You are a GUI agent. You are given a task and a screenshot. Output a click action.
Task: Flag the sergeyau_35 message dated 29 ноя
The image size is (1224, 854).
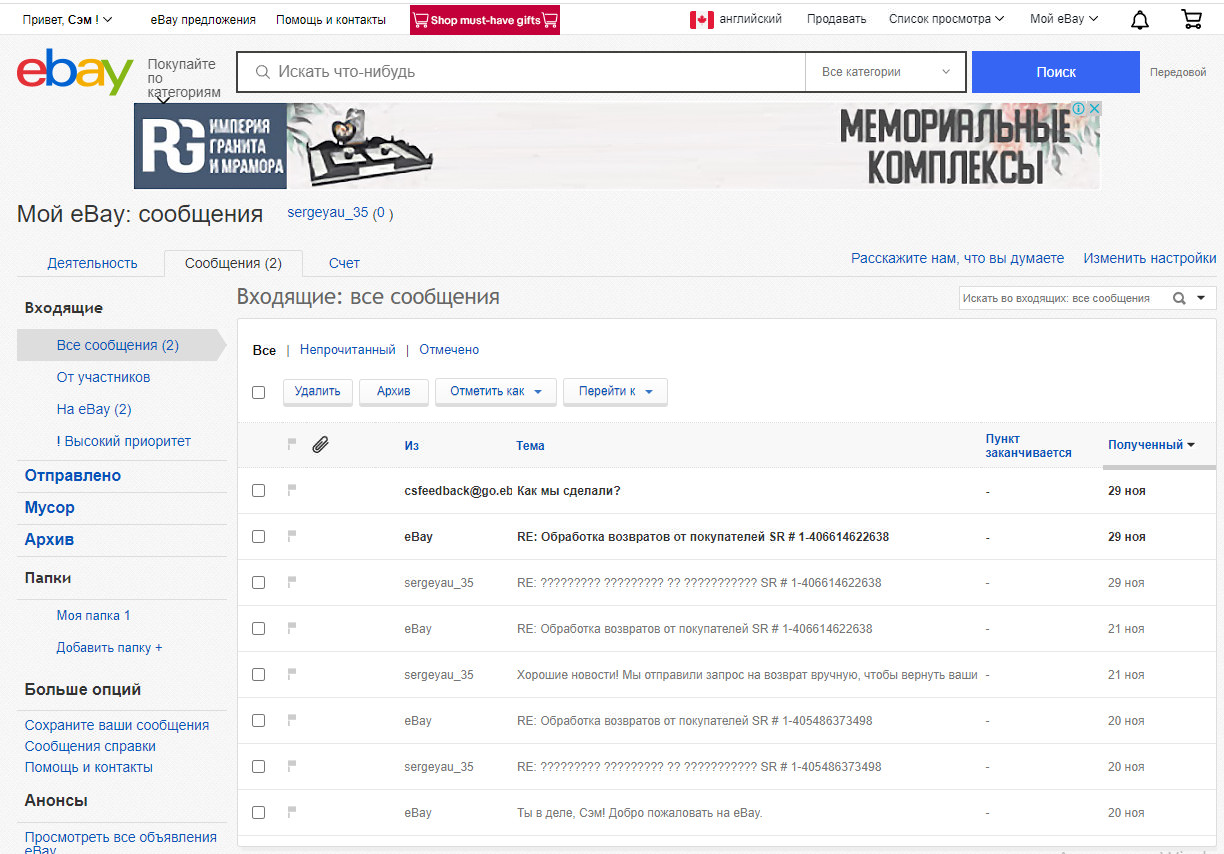(292, 582)
